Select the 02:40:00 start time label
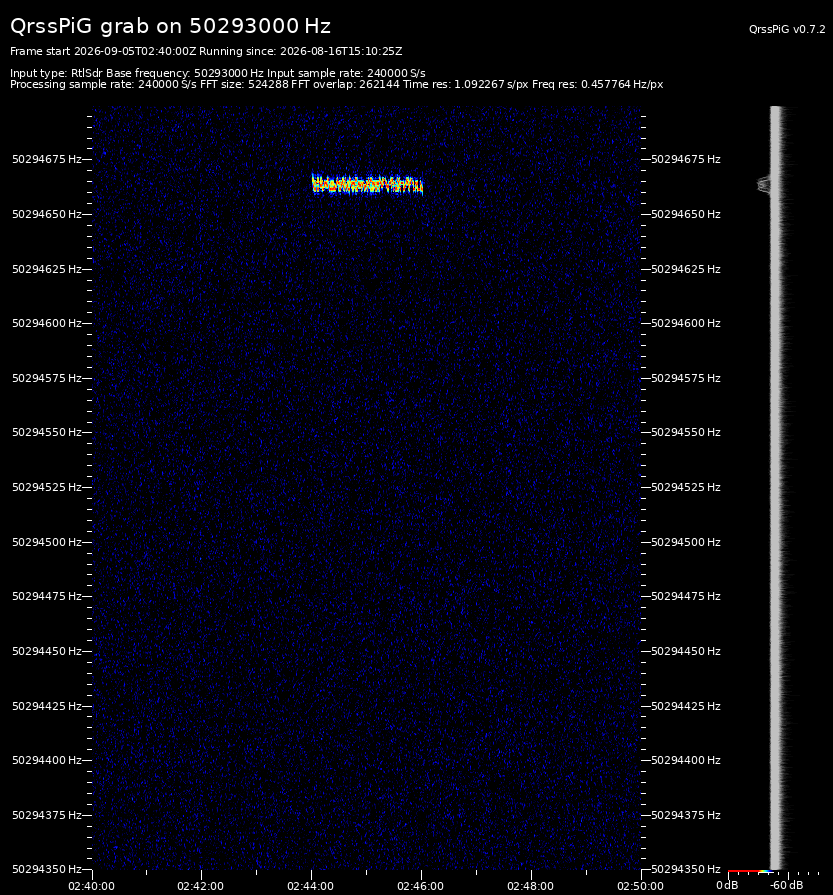Screen dimensions: 833x895 pos(91,886)
